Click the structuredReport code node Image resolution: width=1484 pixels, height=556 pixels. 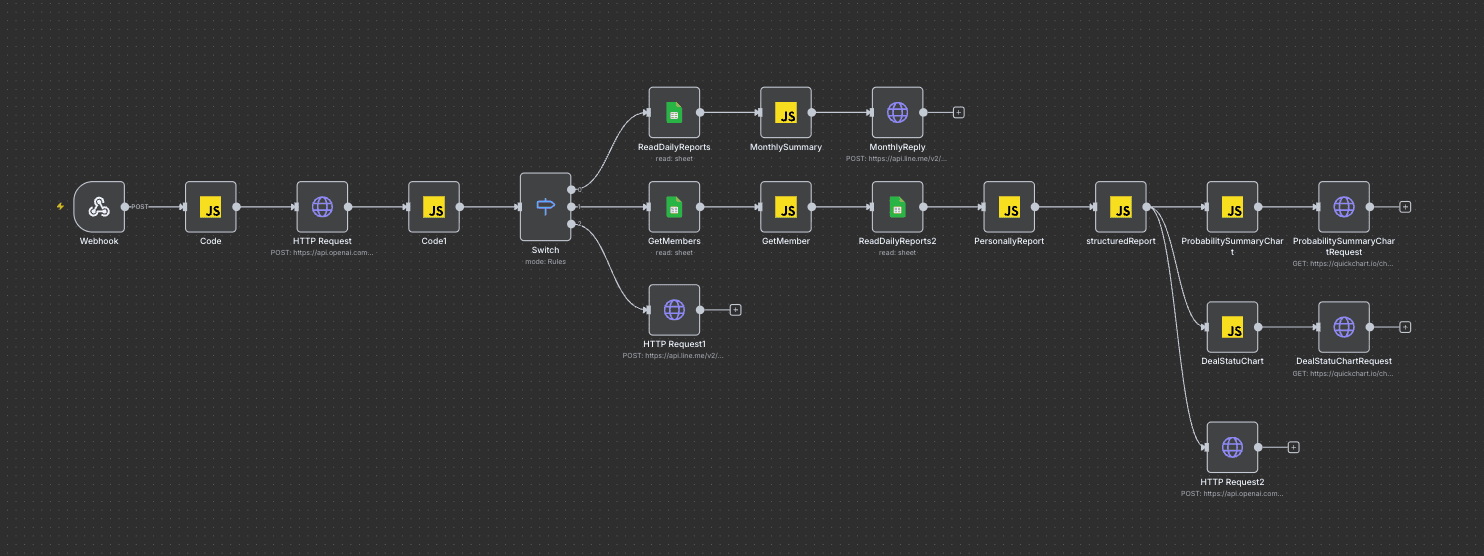1121,207
